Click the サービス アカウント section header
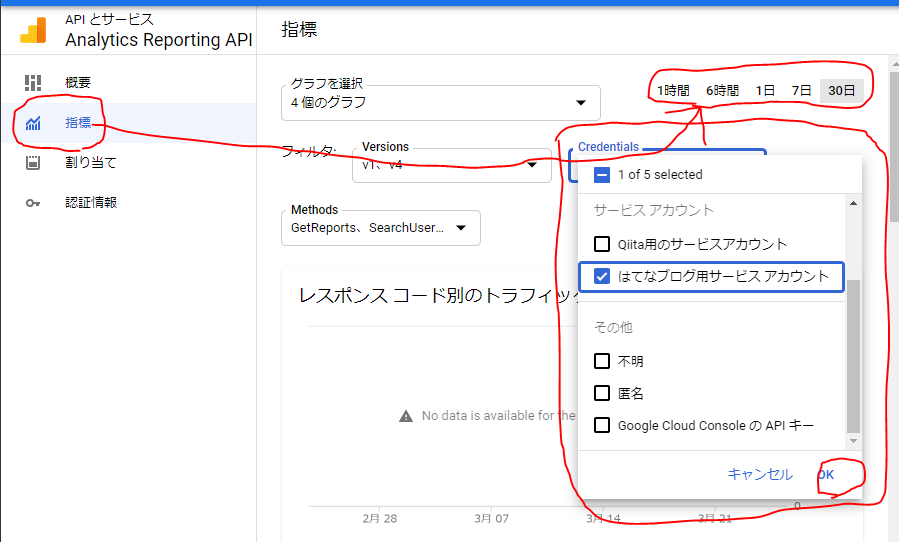This screenshot has width=899, height=542. [654, 210]
